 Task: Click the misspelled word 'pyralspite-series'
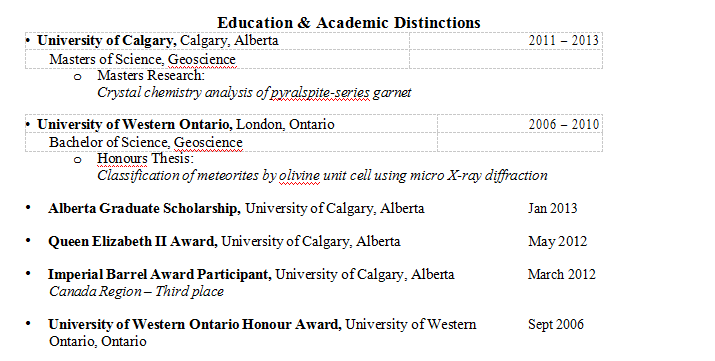coord(320,93)
